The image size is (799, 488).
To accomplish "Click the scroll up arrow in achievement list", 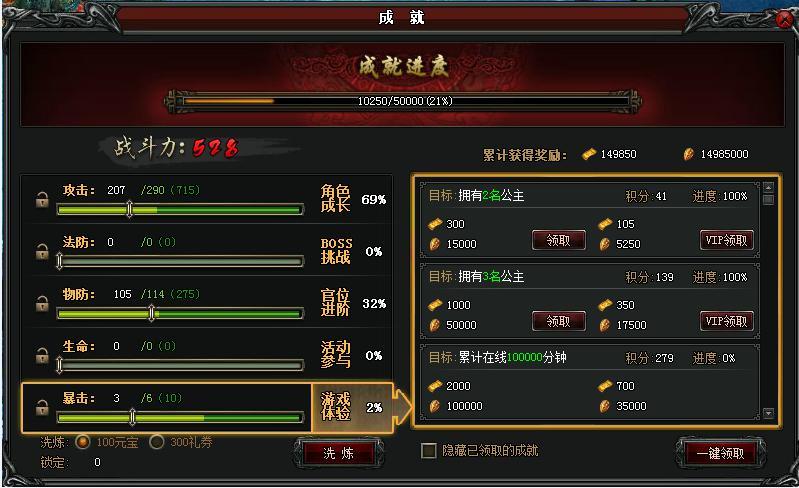I will 768,187.
